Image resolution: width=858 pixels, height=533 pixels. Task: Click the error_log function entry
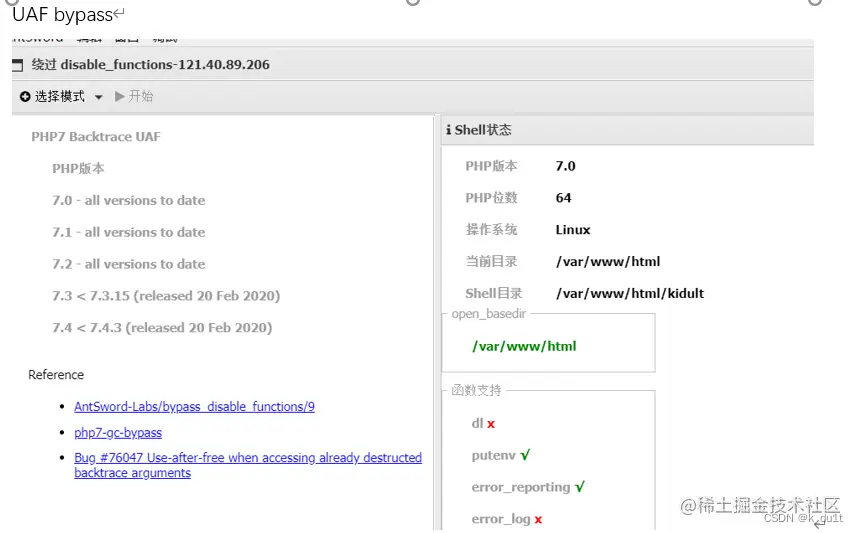tap(501, 519)
